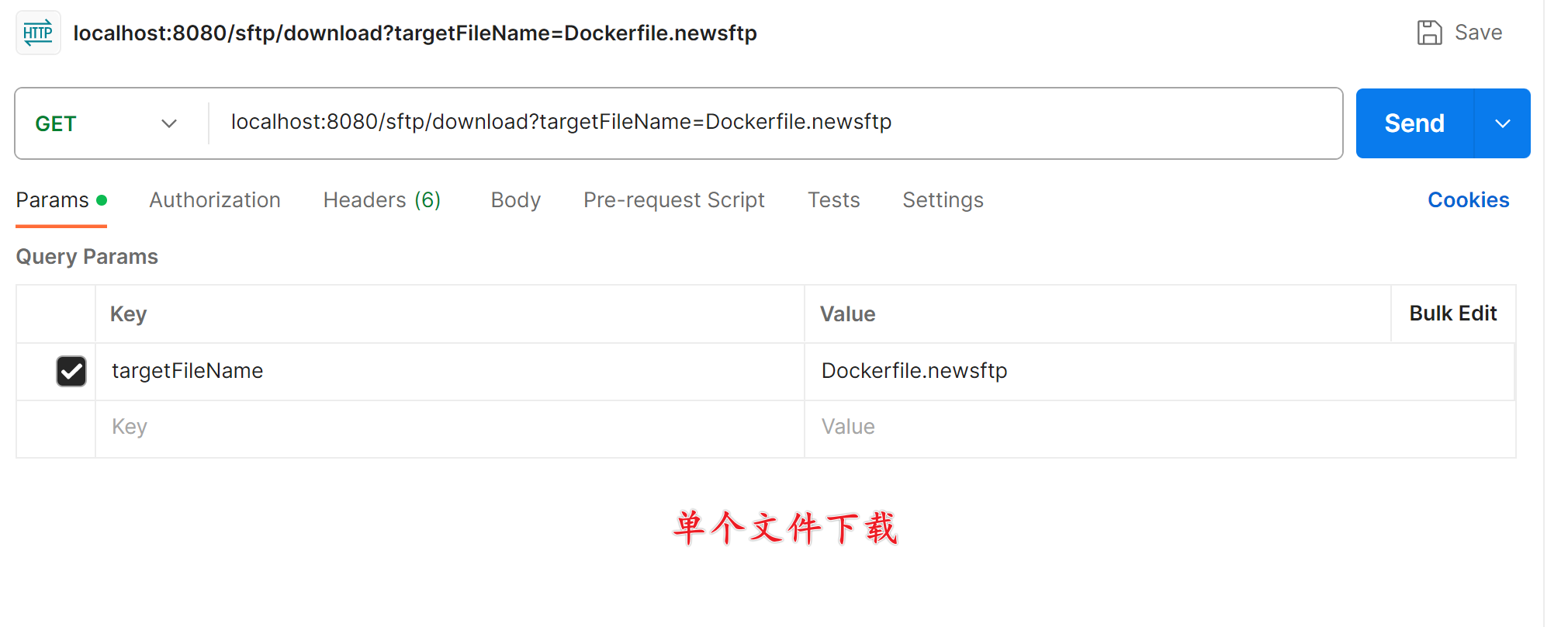Open the GET method dropdown
Viewport: 1568px width, 627px height.
(107, 123)
